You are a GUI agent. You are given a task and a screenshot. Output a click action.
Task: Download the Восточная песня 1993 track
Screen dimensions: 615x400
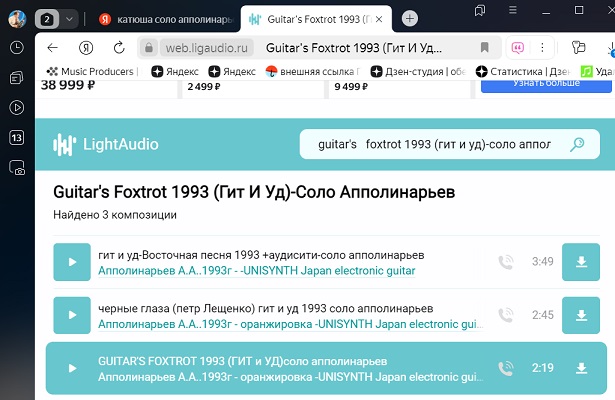581,262
